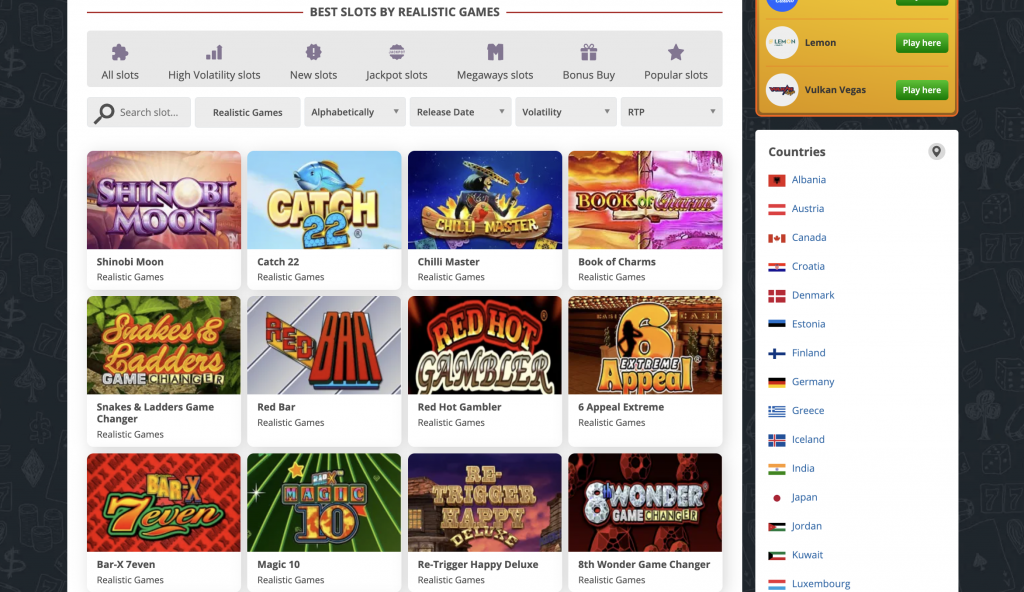The height and width of the screenshot is (592, 1024).
Task: Click the Lemon casino logo
Action: [x=782, y=42]
